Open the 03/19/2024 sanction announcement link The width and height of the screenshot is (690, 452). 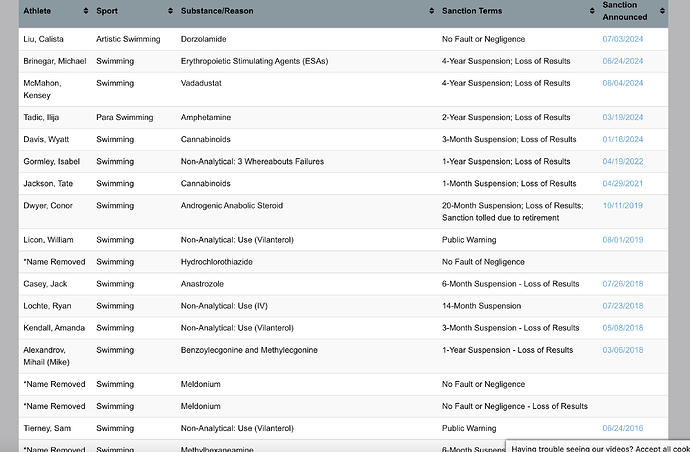click(623, 118)
